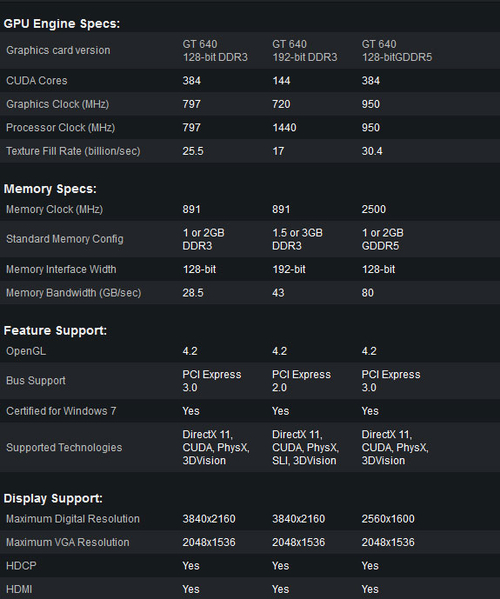This screenshot has height=599, width=500.
Task: Select the GT 640 128-bit DDR3 column header
Action: (215, 50)
